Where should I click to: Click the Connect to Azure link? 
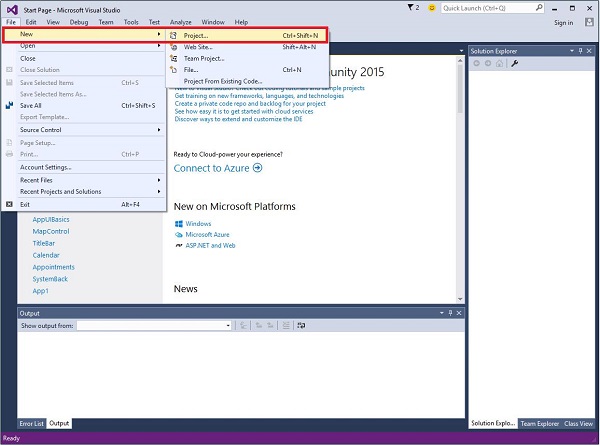click(211, 168)
